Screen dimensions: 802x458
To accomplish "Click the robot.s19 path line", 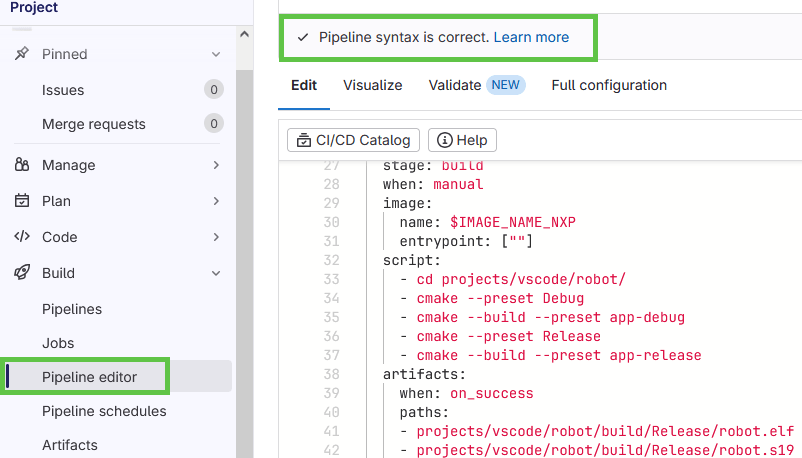I will coord(597,450).
